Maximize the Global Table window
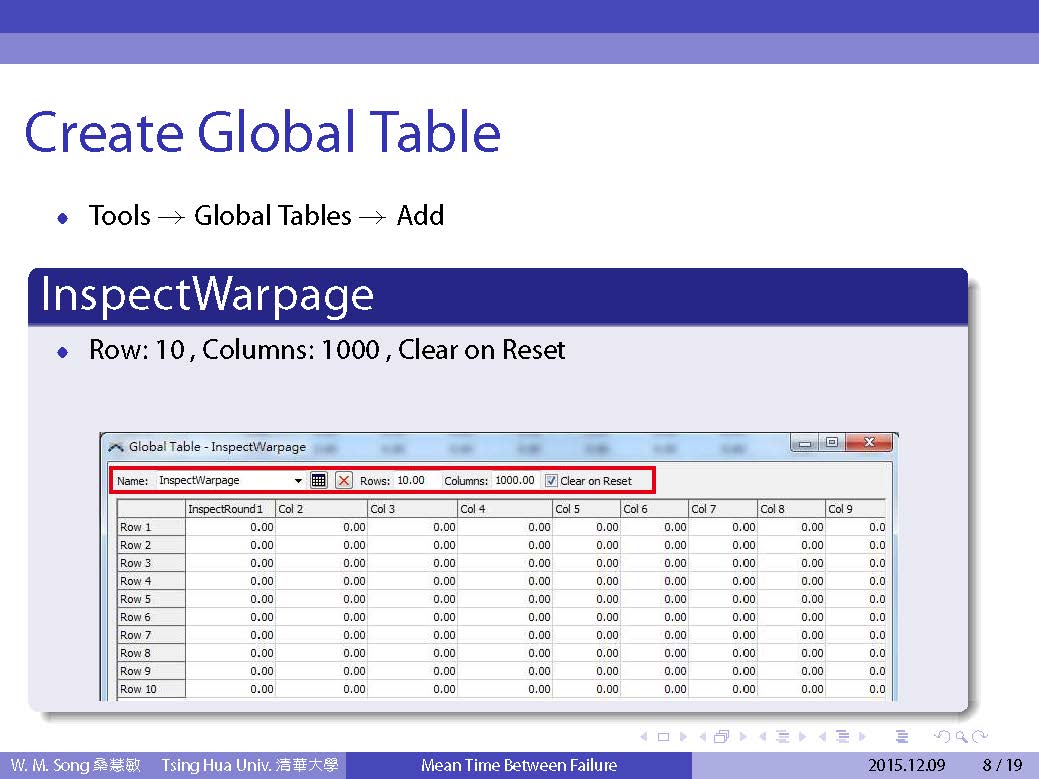 [831, 442]
